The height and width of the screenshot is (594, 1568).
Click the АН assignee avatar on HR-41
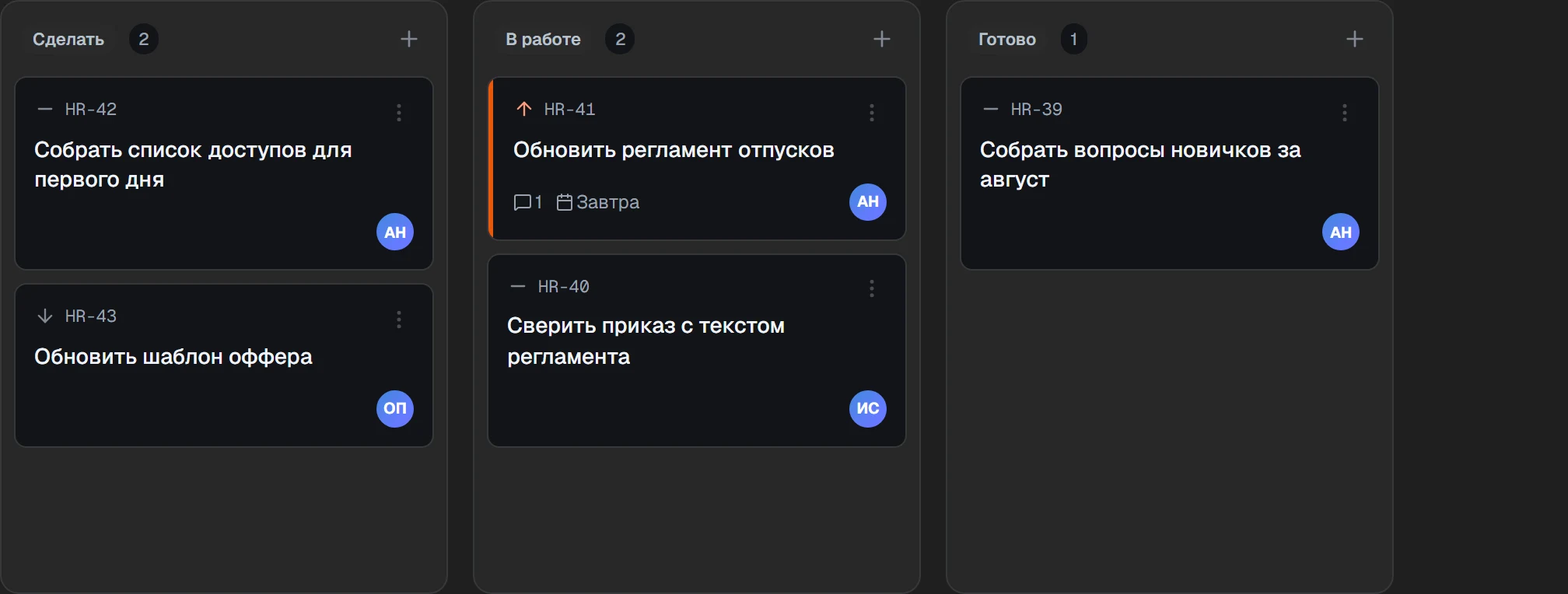pyautogui.click(x=868, y=202)
